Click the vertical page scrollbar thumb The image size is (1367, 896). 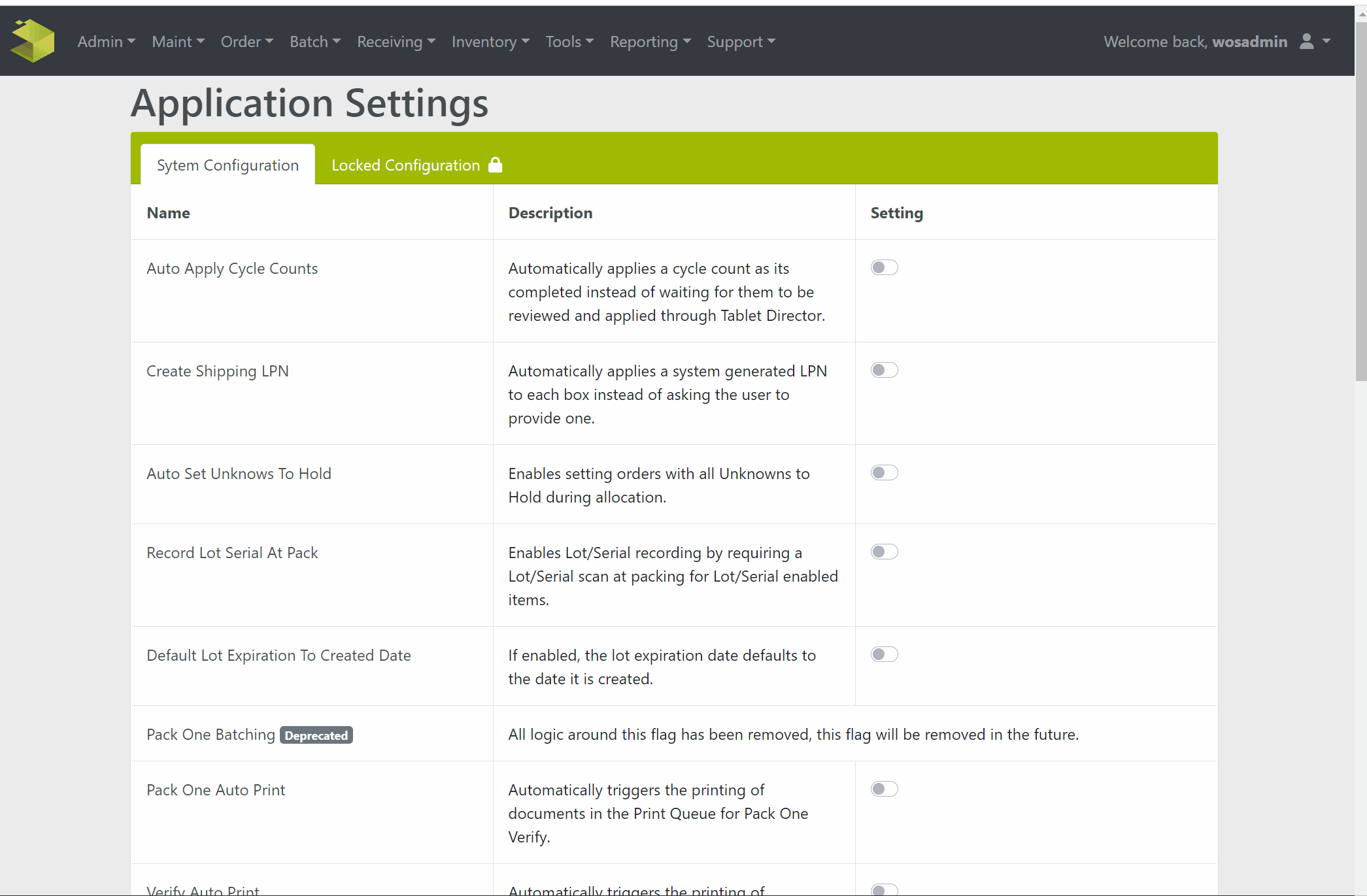tap(1361, 201)
